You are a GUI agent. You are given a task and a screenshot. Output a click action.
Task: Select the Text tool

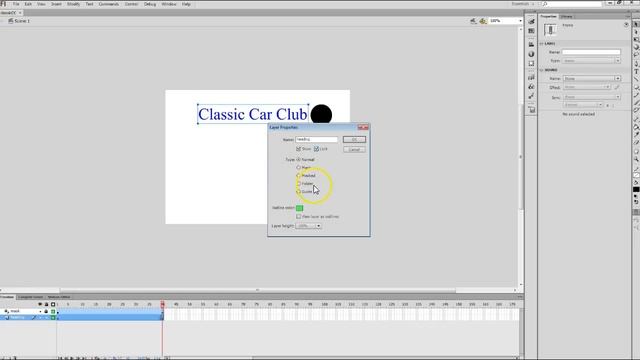click(636, 71)
